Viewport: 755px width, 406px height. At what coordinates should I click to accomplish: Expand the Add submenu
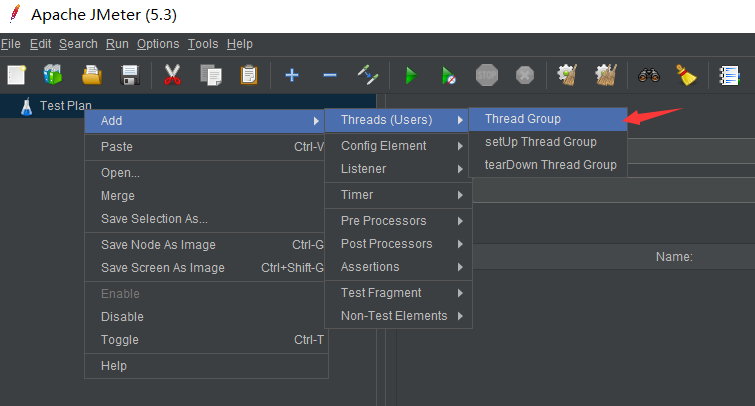pyautogui.click(x=205, y=121)
